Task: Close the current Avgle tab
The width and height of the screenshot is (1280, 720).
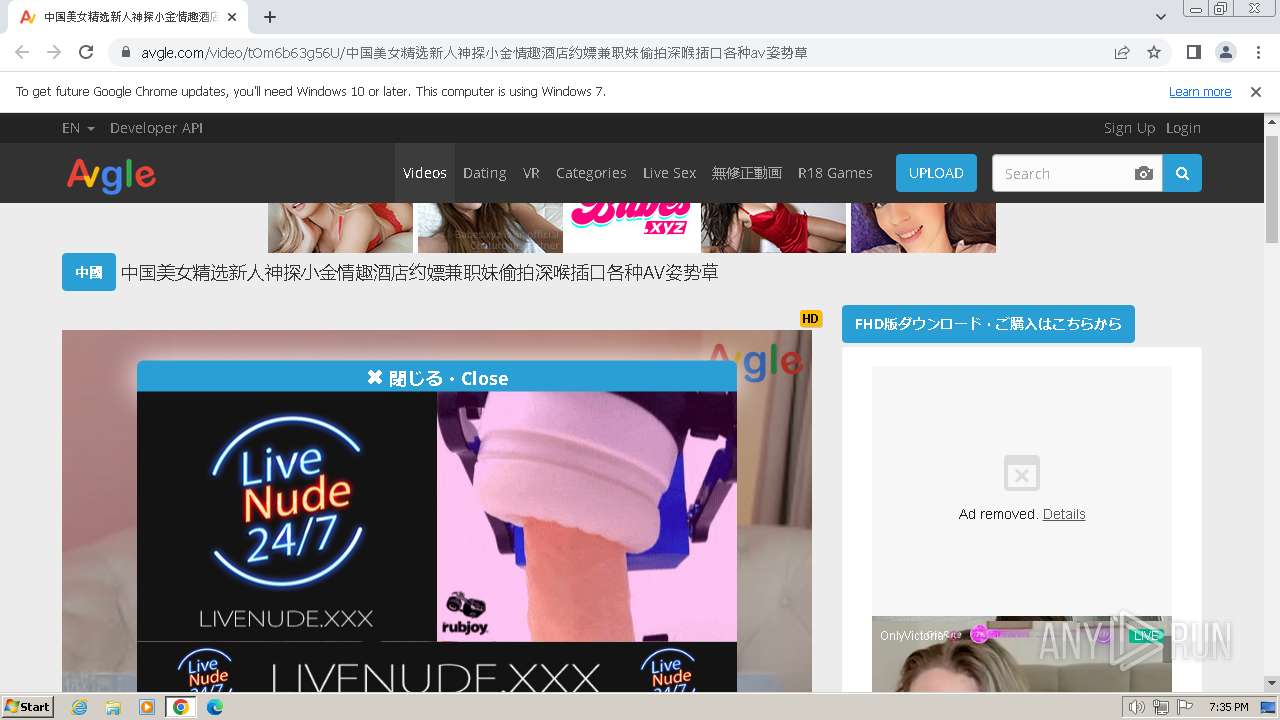Action: point(232,17)
